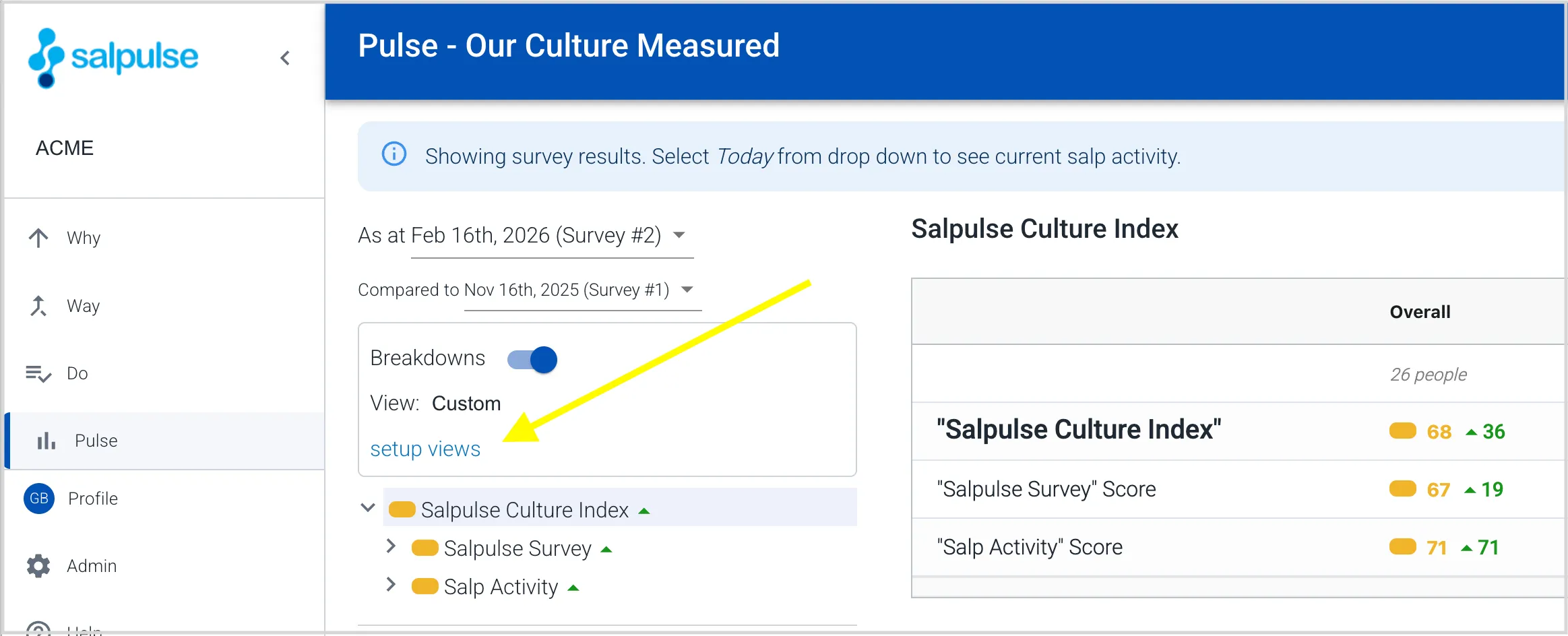Click the score value 68
The height and width of the screenshot is (636, 1568).
(x=1439, y=432)
